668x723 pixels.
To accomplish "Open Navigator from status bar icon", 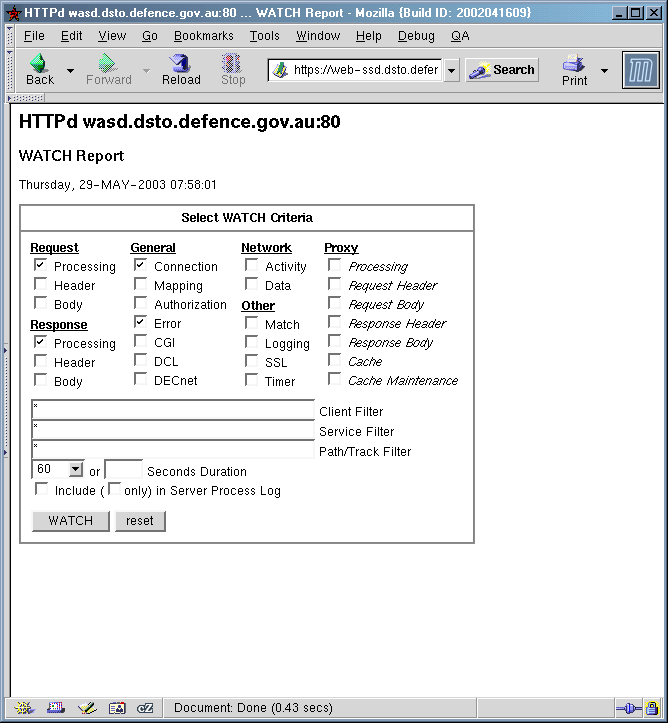I will coord(24,707).
